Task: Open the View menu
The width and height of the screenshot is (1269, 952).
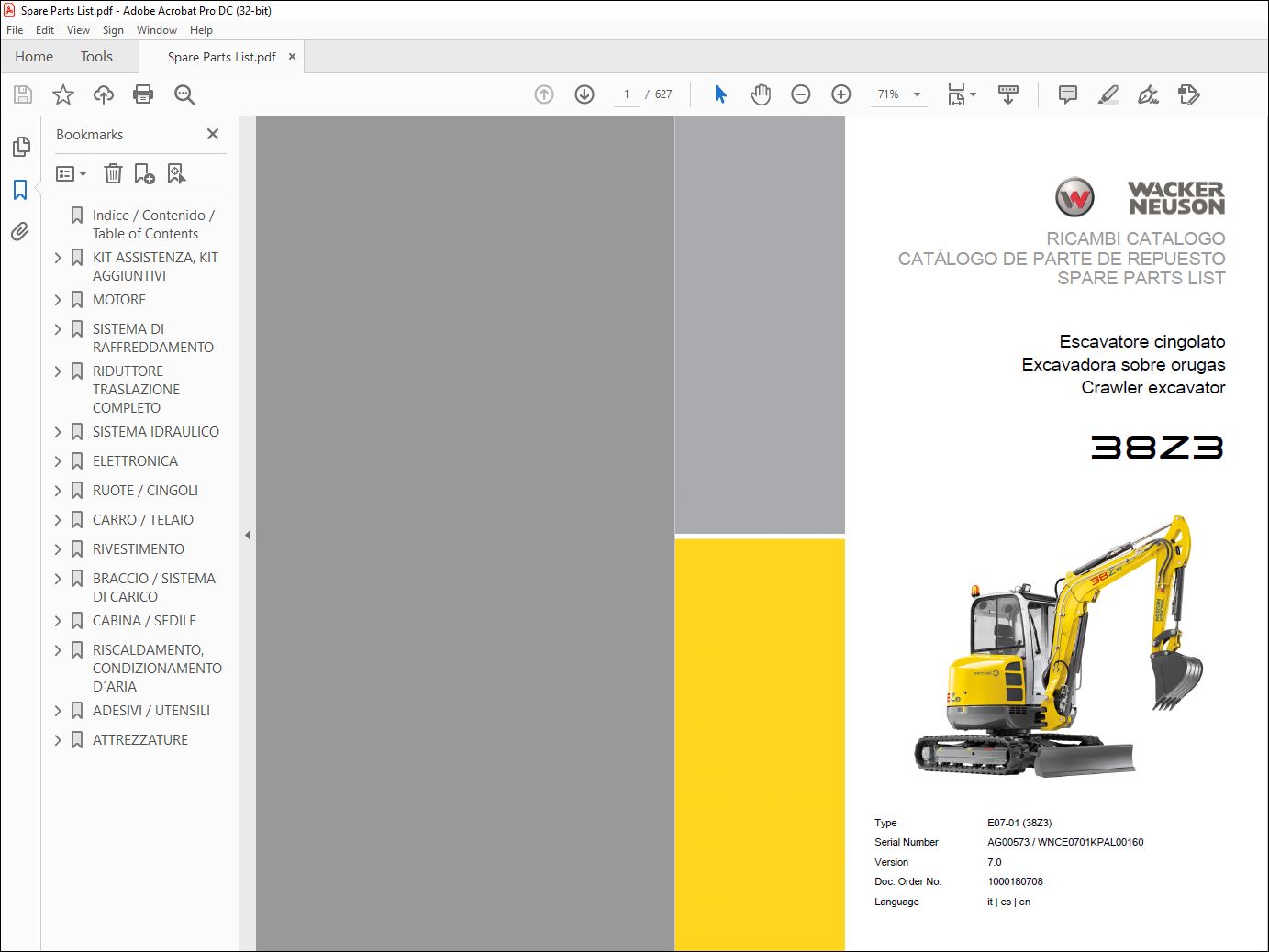Action: pyautogui.click(x=78, y=30)
